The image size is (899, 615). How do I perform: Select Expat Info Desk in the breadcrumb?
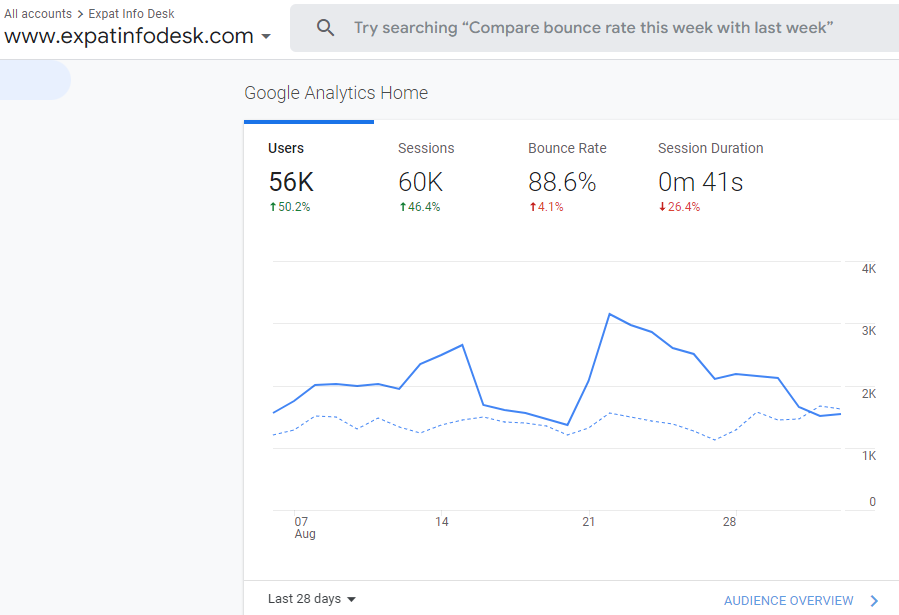(x=130, y=13)
